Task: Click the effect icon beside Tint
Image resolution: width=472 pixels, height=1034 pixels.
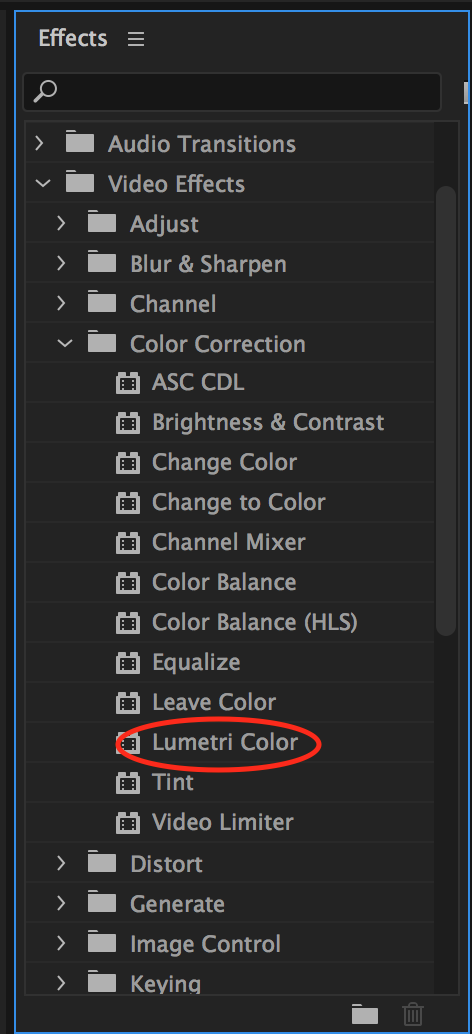Action: (128, 783)
